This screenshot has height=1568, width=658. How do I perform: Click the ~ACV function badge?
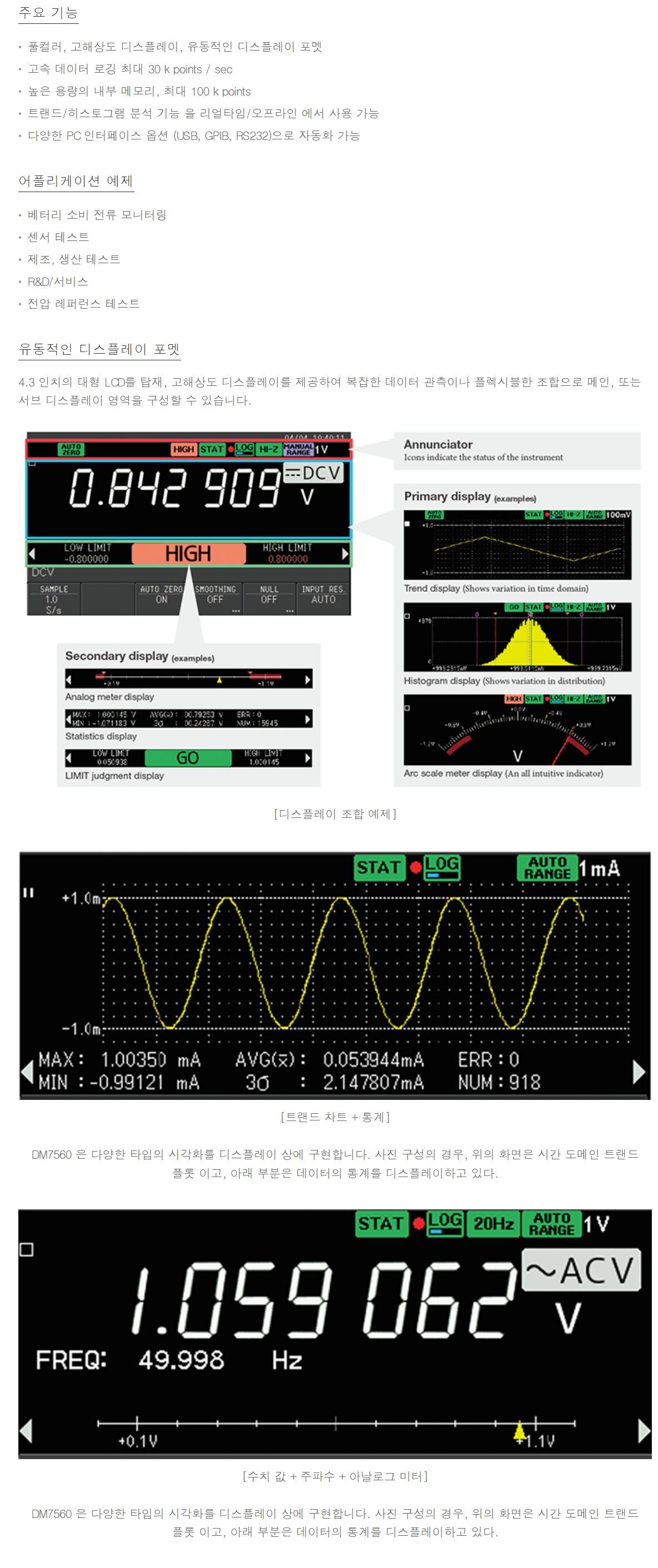581,1270
